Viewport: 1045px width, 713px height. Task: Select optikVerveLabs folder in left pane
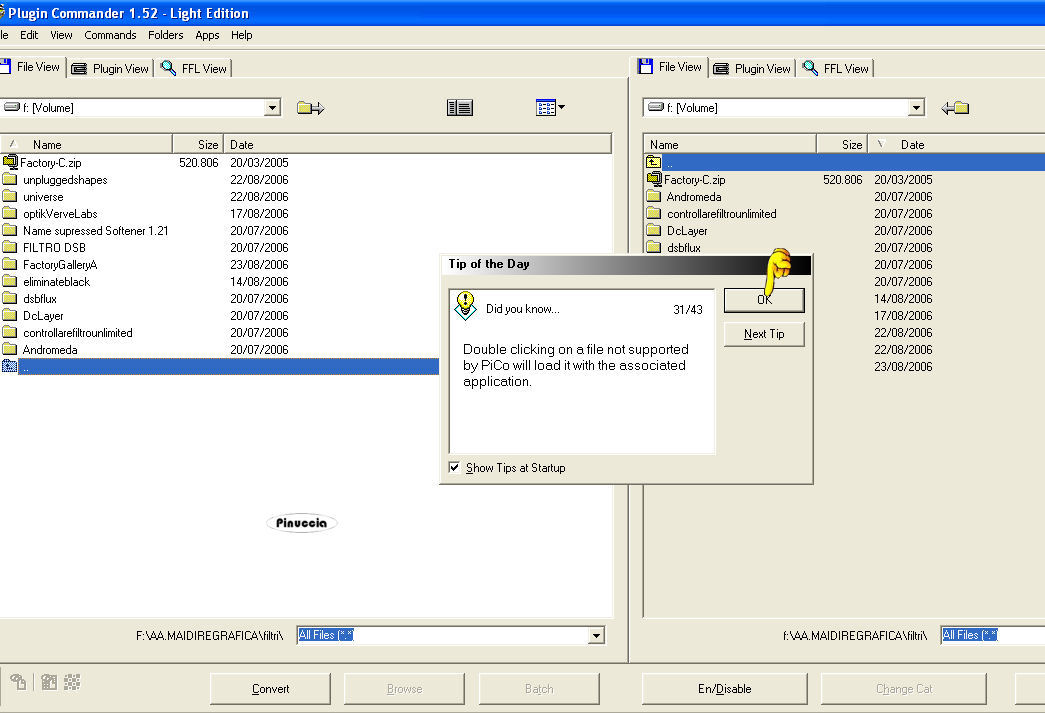(60, 213)
